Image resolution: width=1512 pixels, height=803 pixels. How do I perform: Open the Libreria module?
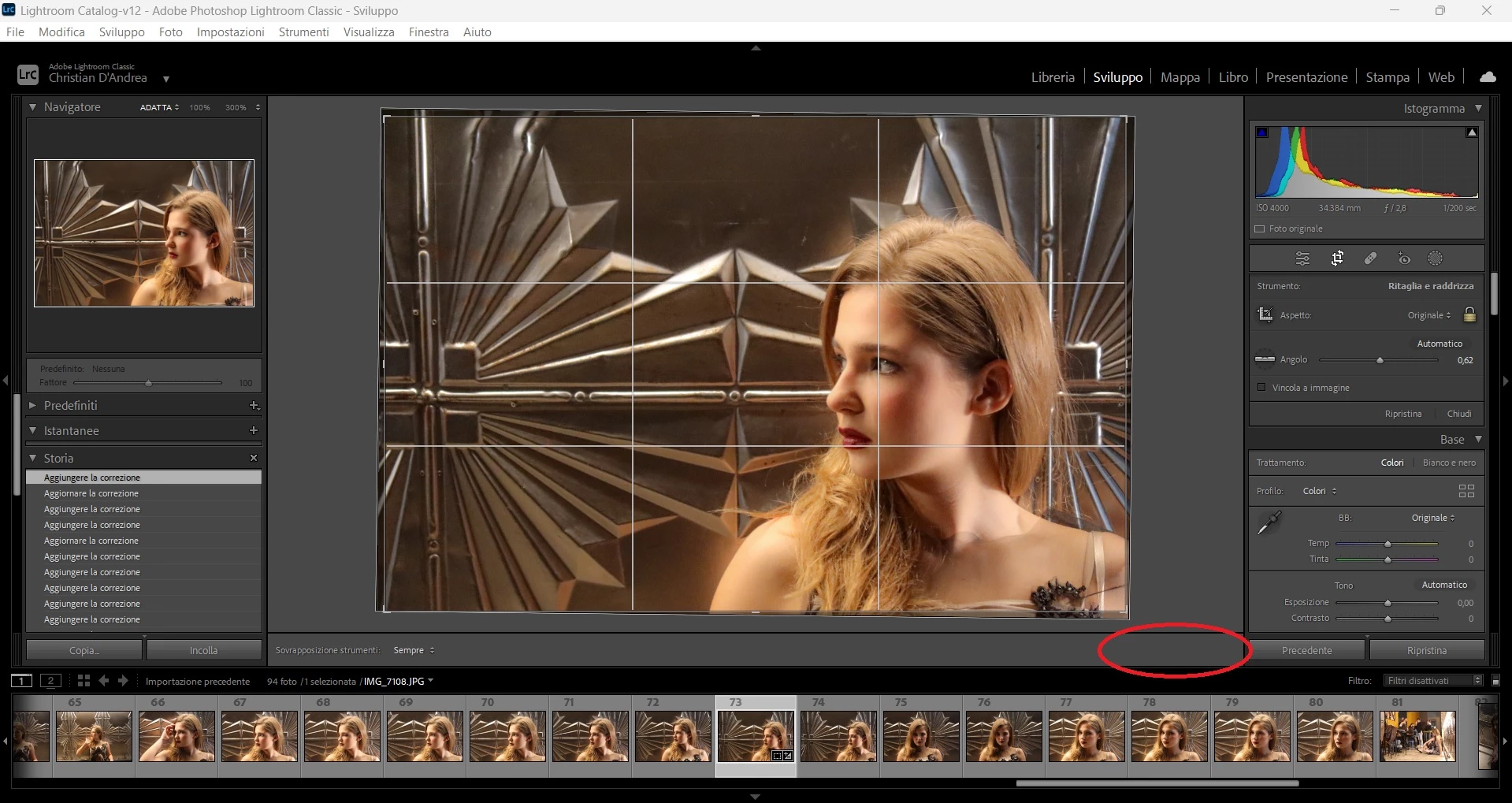coord(1053,77)
